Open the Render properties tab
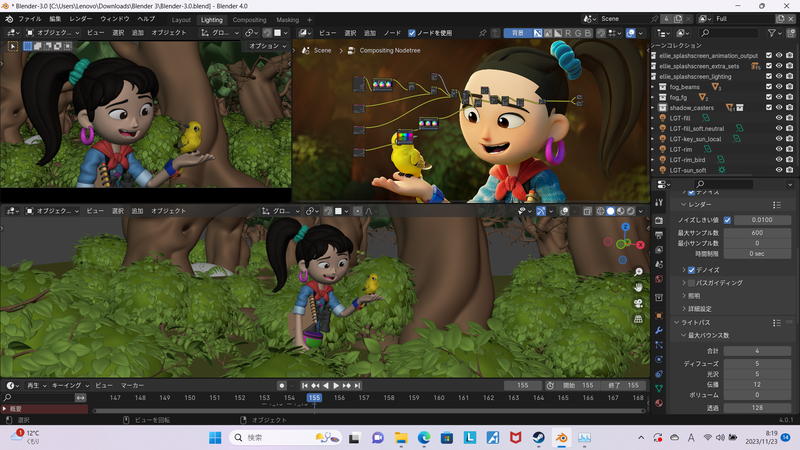The image size is (800, 450). (x=659, y=220)
